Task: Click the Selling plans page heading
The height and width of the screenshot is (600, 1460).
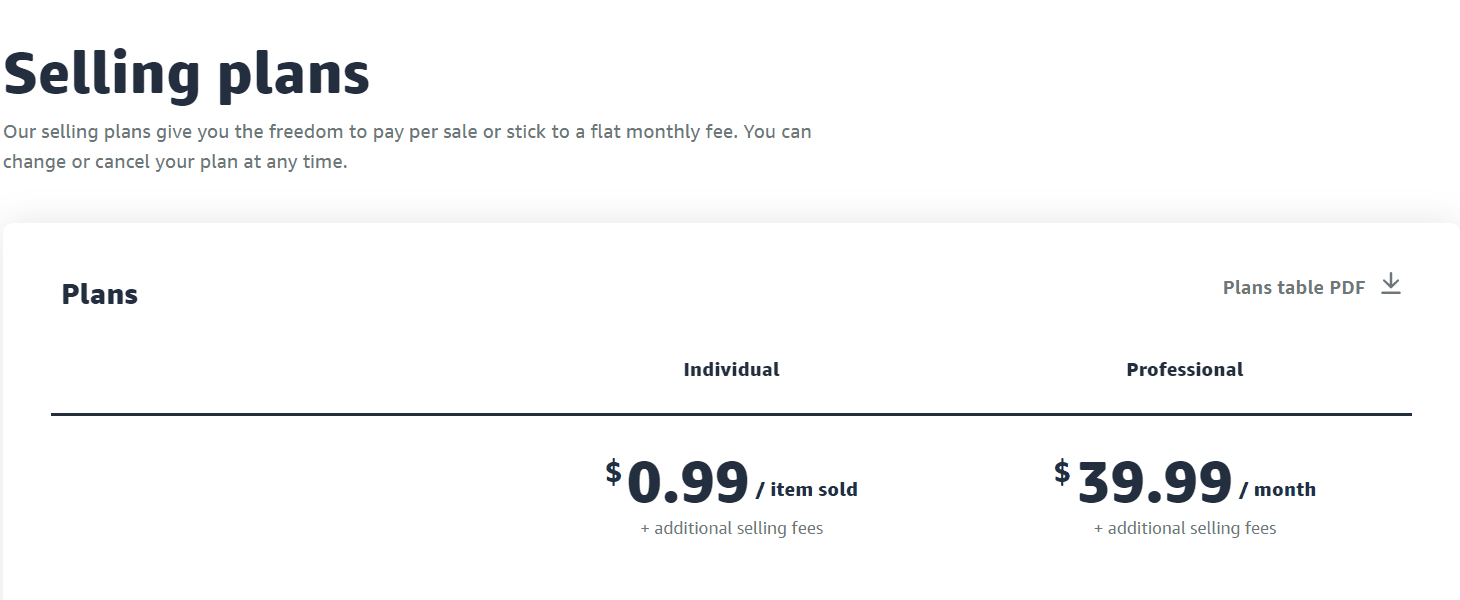Action: (x=188, y=72)
